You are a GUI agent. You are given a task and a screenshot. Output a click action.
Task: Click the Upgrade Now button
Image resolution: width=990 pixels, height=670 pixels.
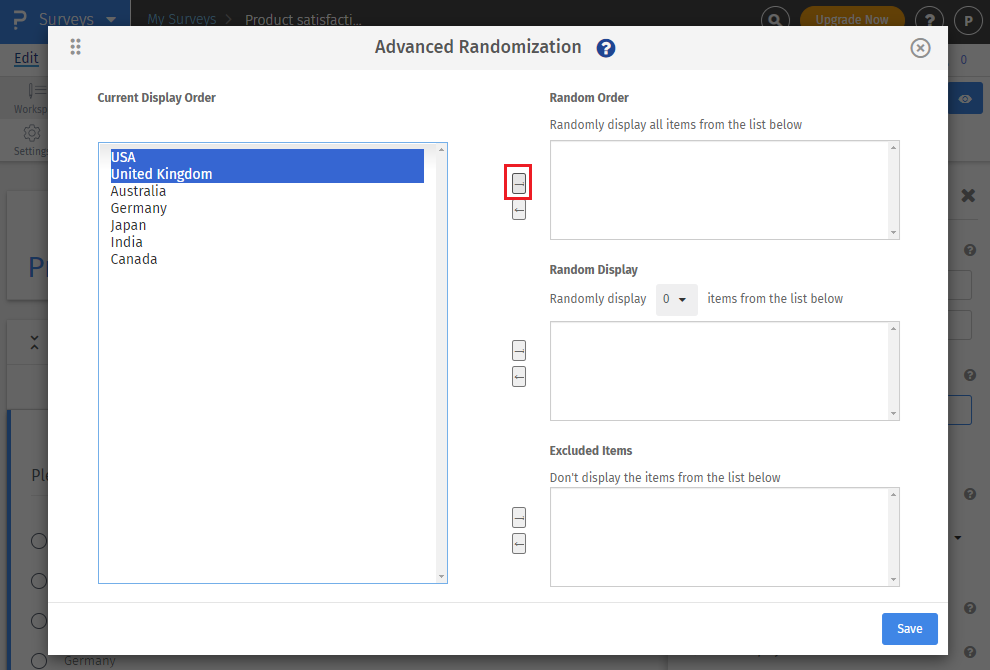click(x=851, y=19)
